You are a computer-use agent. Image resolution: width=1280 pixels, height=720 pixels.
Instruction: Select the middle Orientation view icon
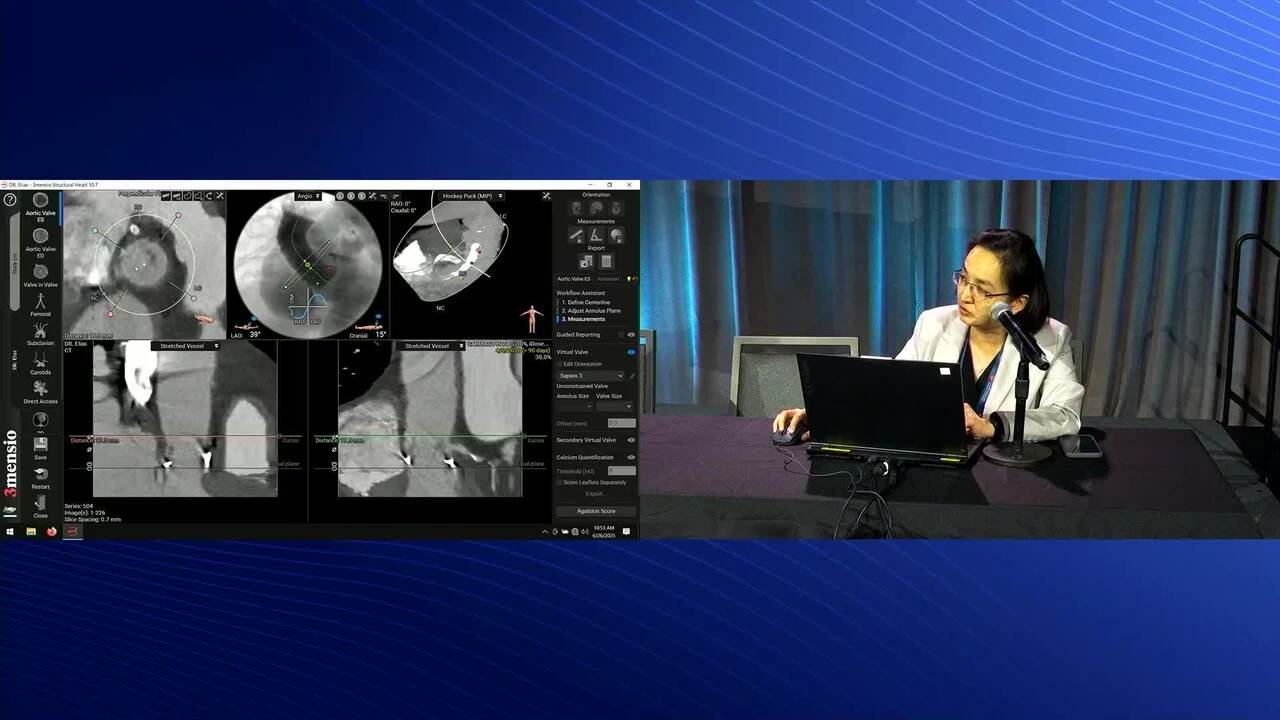(596, 208)
